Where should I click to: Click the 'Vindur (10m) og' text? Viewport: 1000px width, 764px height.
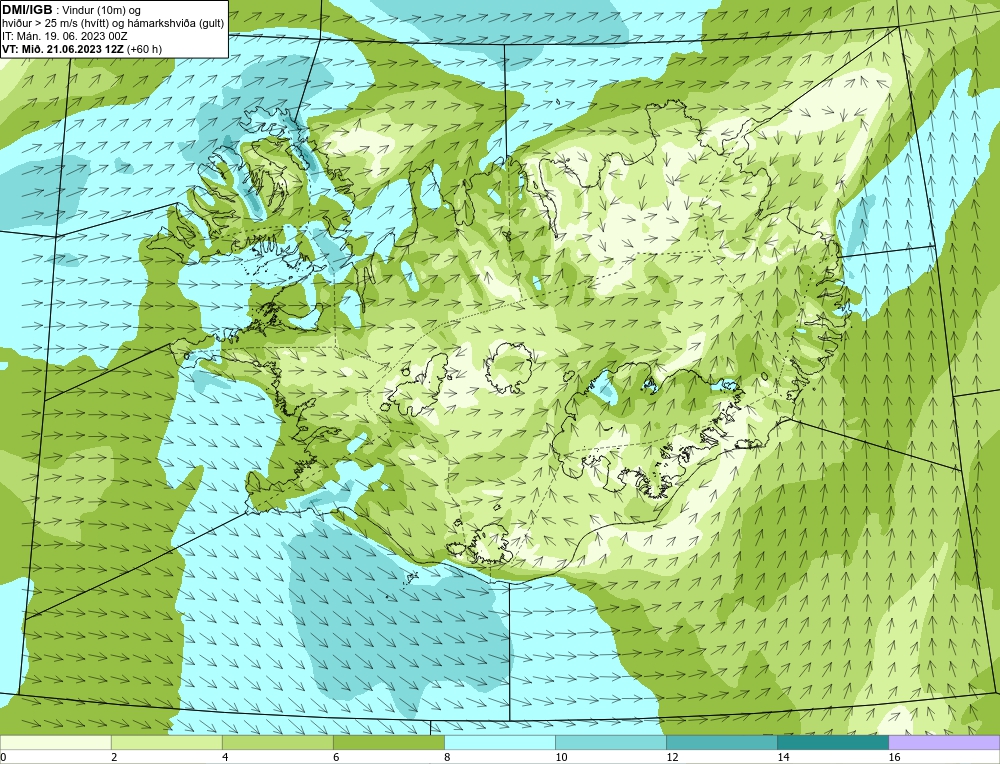point(103,10)
